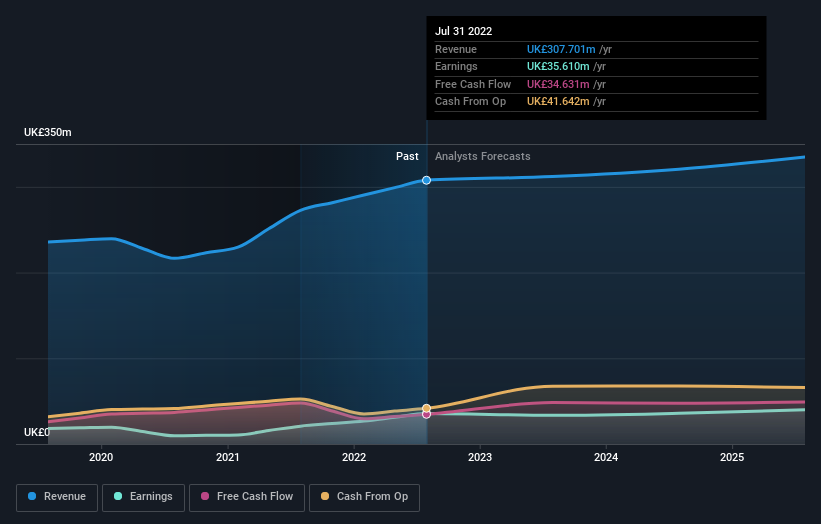This screenshot has width=821, height=524.
Task: Click the Earnings row label in tooltip
Action: 457,66
